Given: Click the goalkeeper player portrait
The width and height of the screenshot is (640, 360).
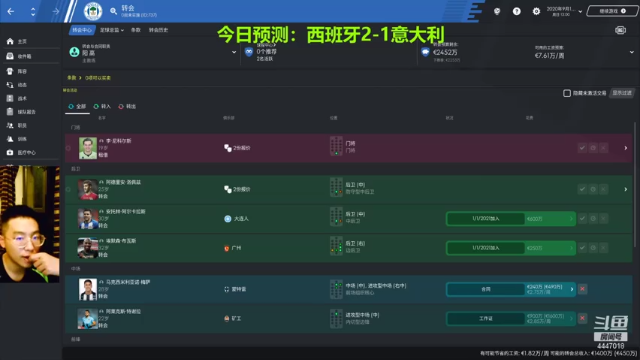Looking at the screenshot, I should [x=88, y=148].
